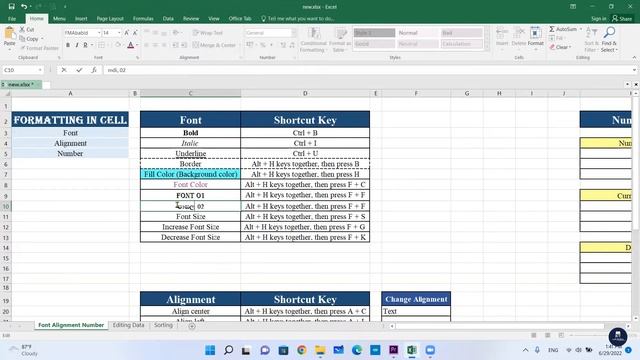
Task: Click the Insert cells icon
Action: pos(502,36)
